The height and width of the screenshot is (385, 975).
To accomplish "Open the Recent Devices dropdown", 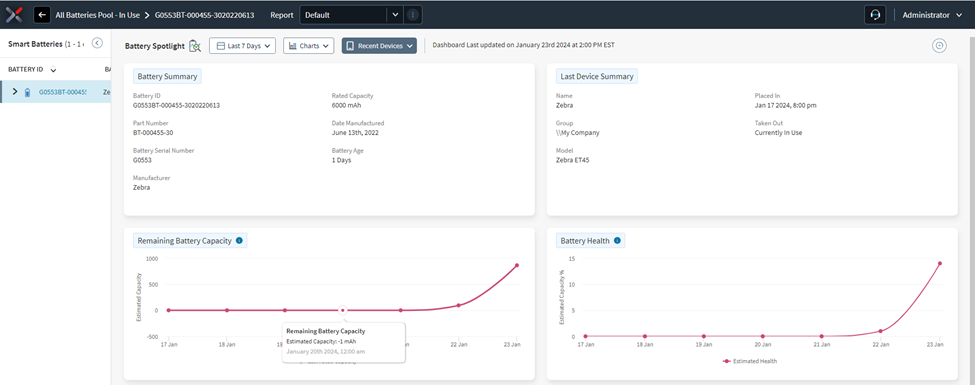I will point(379,46).
